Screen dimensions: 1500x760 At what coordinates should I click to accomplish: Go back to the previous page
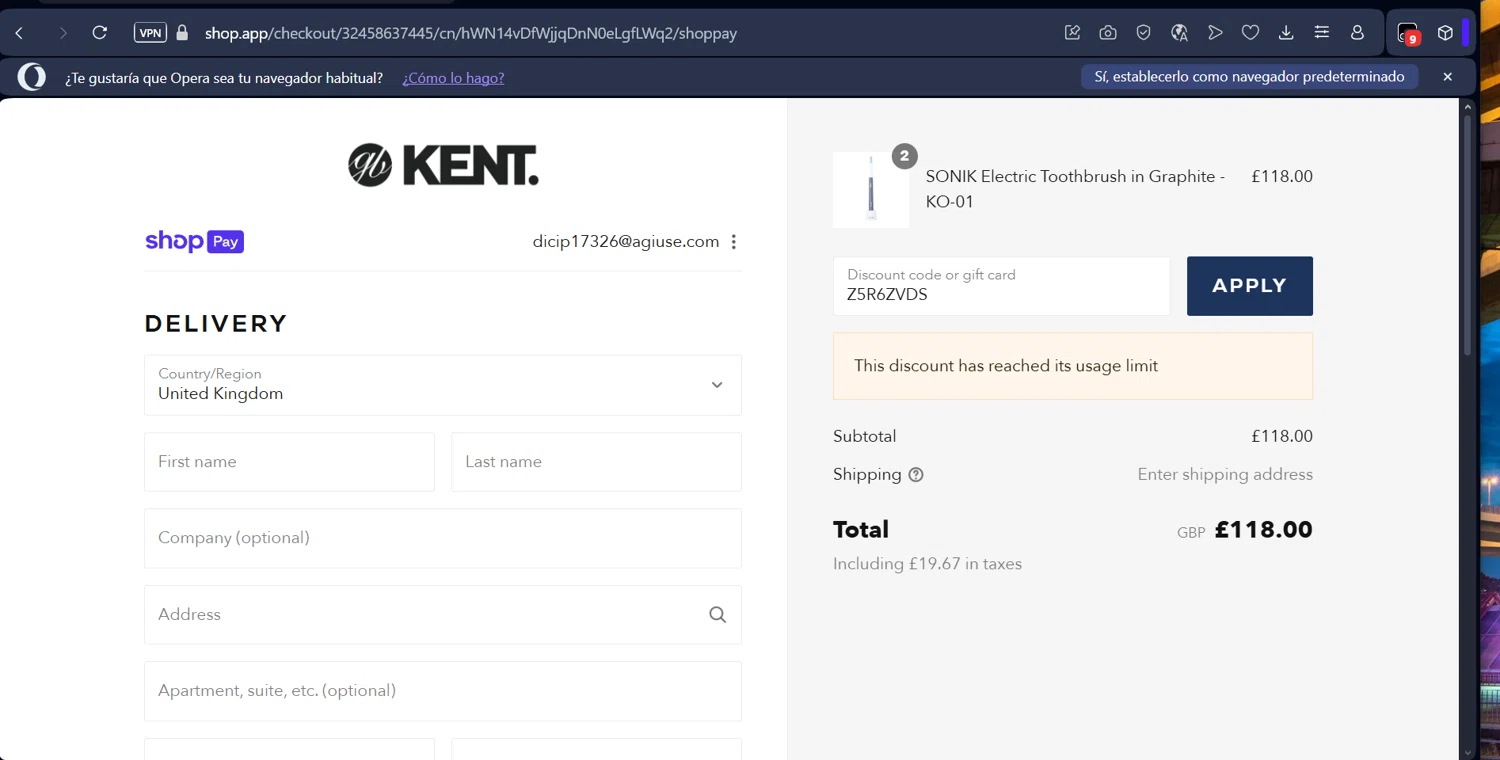[19, 33]
